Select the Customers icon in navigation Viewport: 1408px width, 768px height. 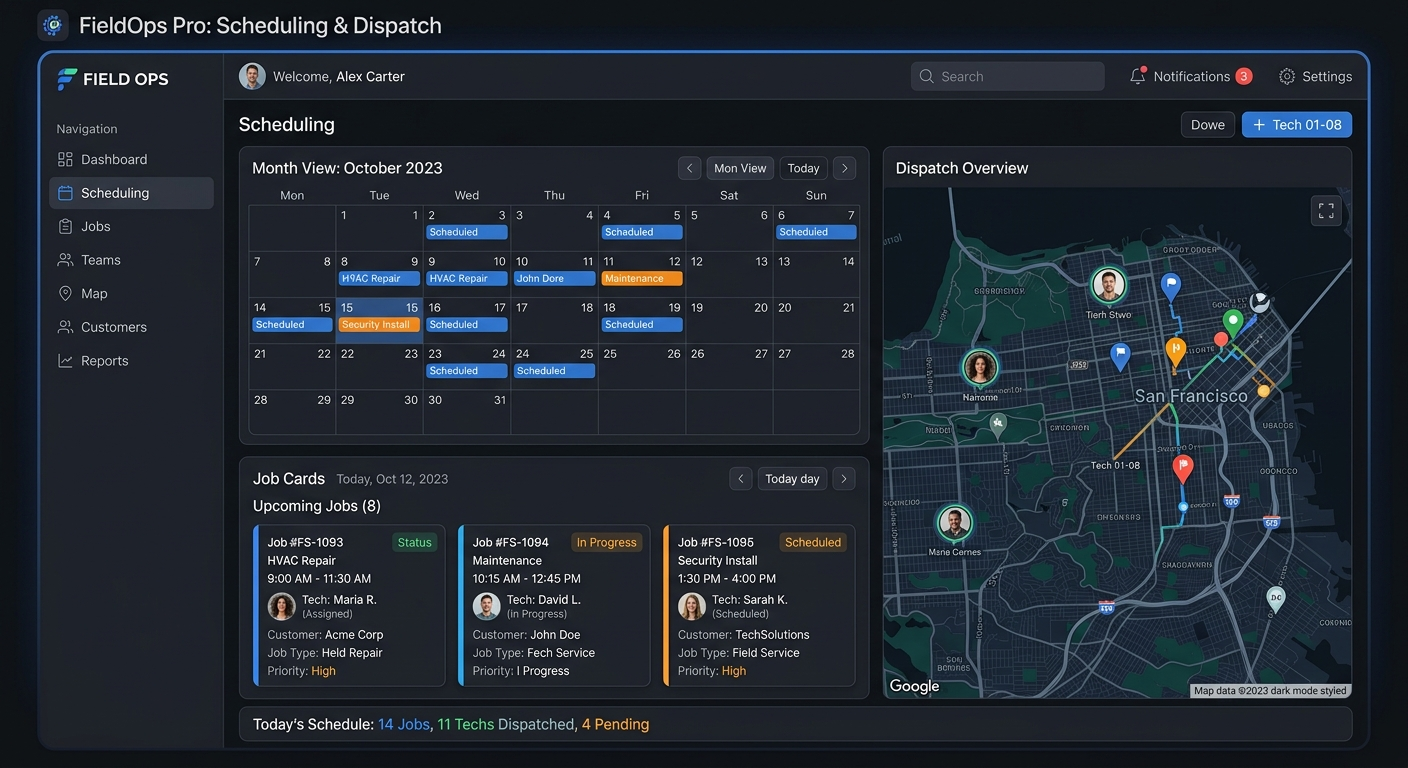click(64, 326)
